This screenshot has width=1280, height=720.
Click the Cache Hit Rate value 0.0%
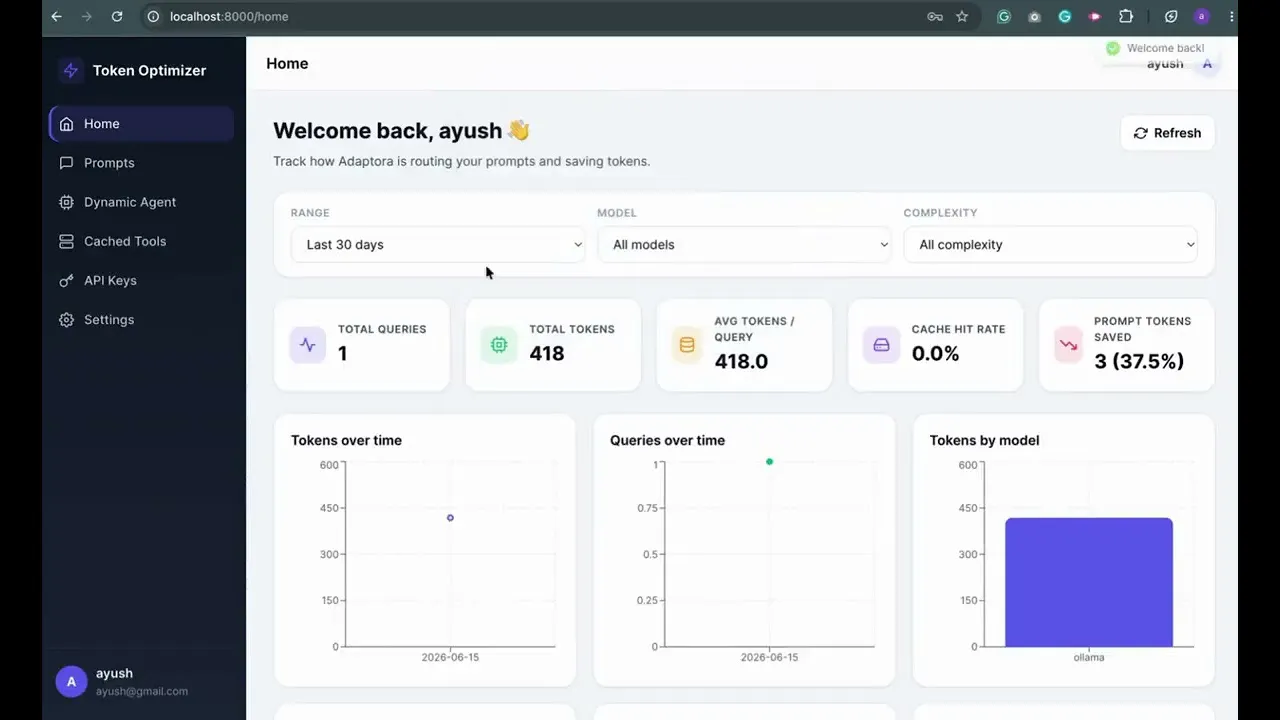coord(935,353)
